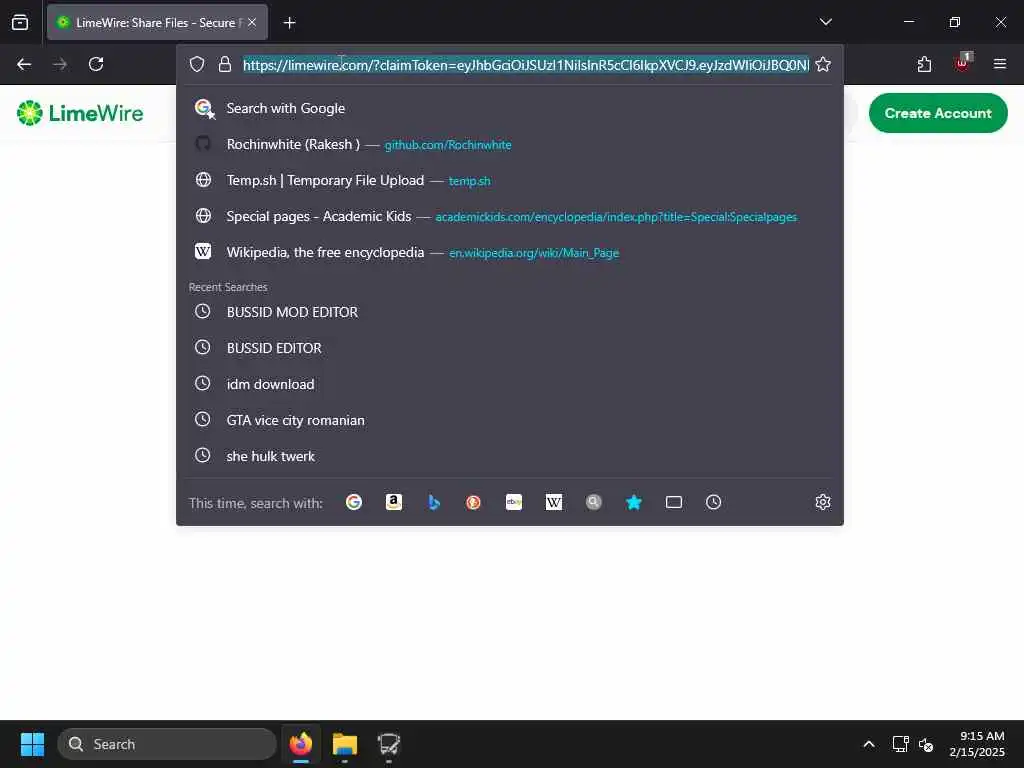The height and width of the screenshot is (768, 1024).
Task: Open the Windows Start menu
Action: click(x=33, y=744)
